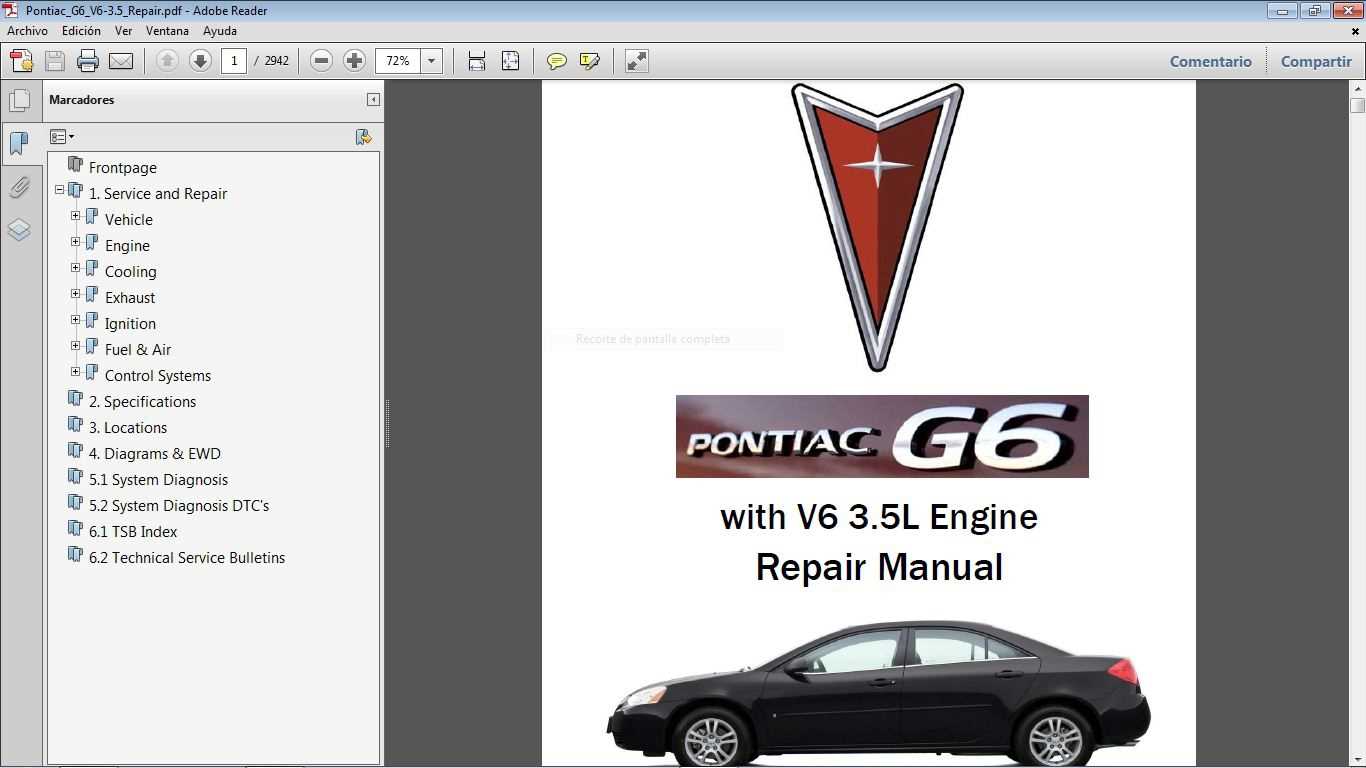Screen dimensions: 1366x768
Task: Select the 5.1 System Diagnosis bookmark
Action: click(158, 480)
